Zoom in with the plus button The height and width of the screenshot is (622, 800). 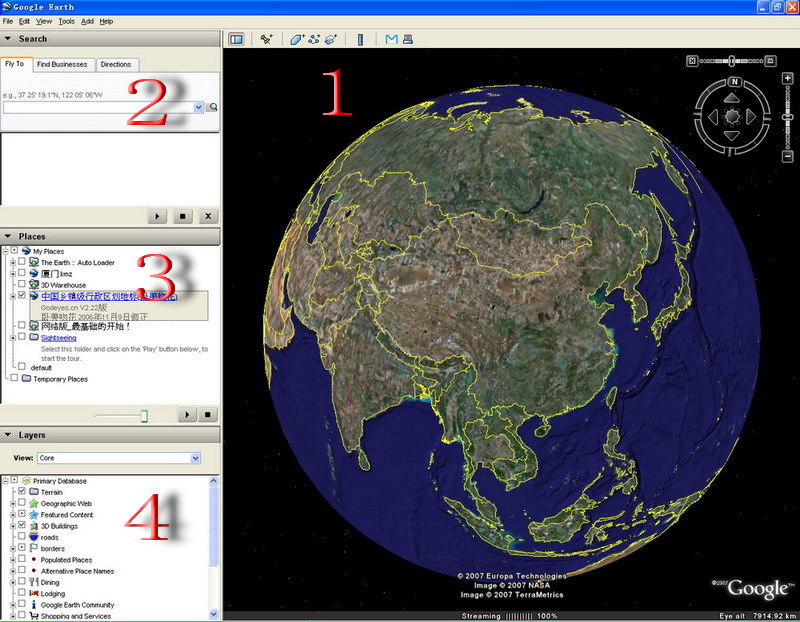(x=787, y=77)
